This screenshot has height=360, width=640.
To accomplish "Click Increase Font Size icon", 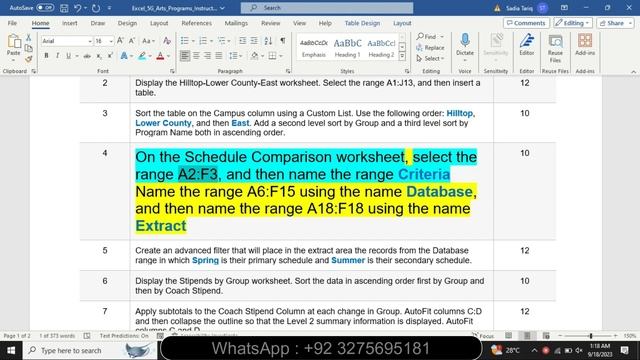I will [x=120, y=41].
